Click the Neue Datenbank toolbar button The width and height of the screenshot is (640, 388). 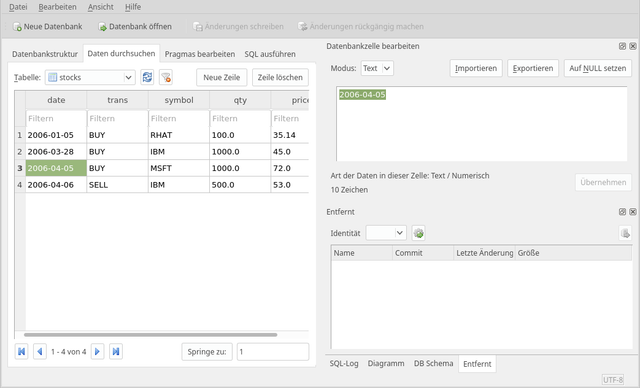click(x=48, y=27)
